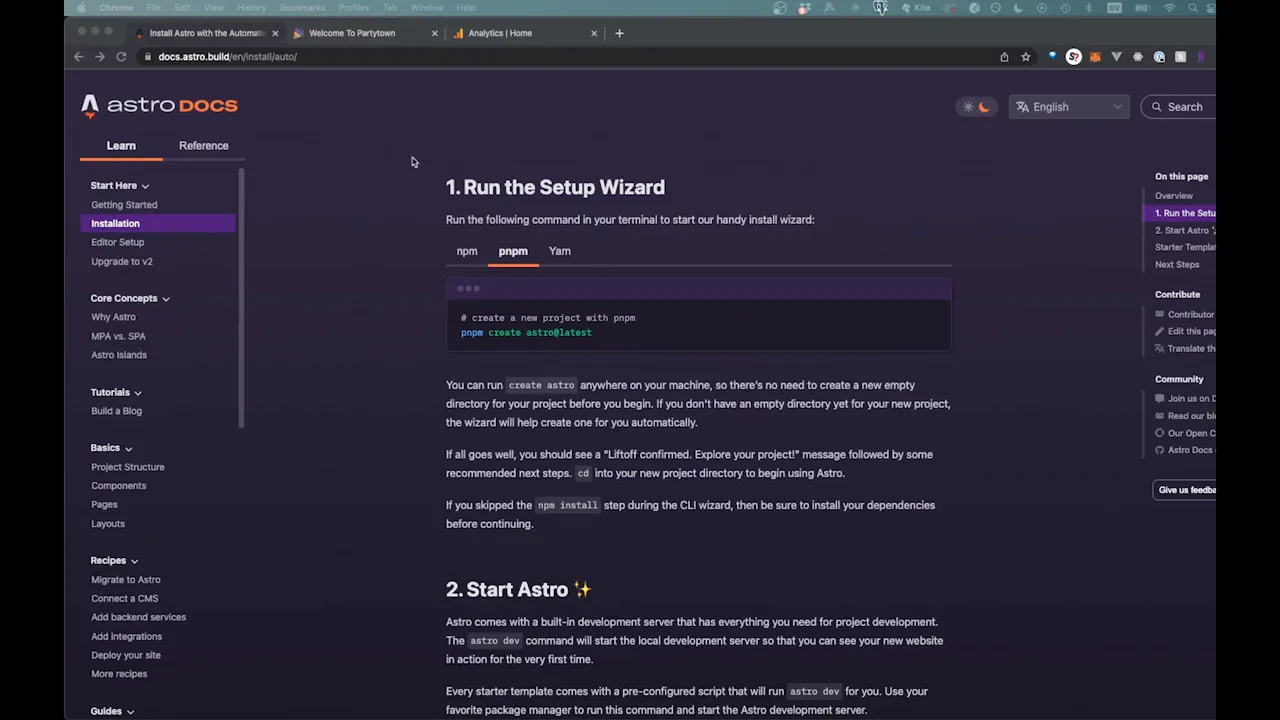The height and width of the screenshot is (720, 1280).
Task: Click the Contributor guide book icon
Action: click(1160, 315)
